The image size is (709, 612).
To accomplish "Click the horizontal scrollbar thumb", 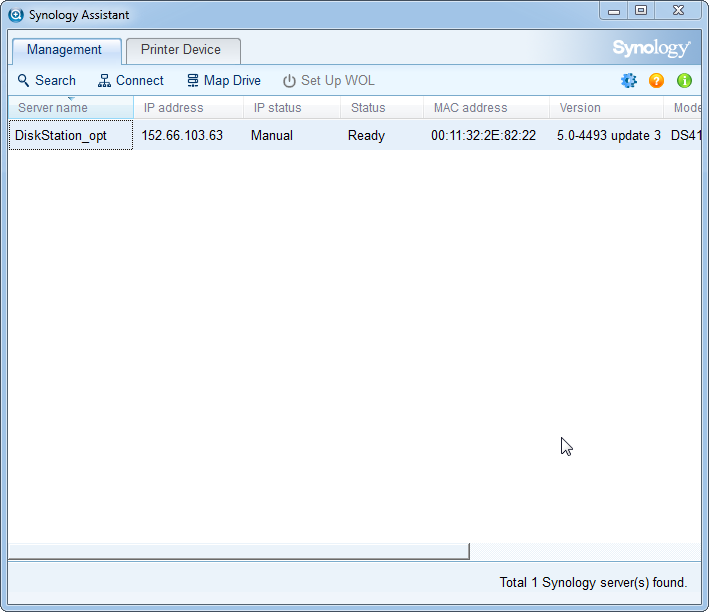I will click(x=238, y=551).
